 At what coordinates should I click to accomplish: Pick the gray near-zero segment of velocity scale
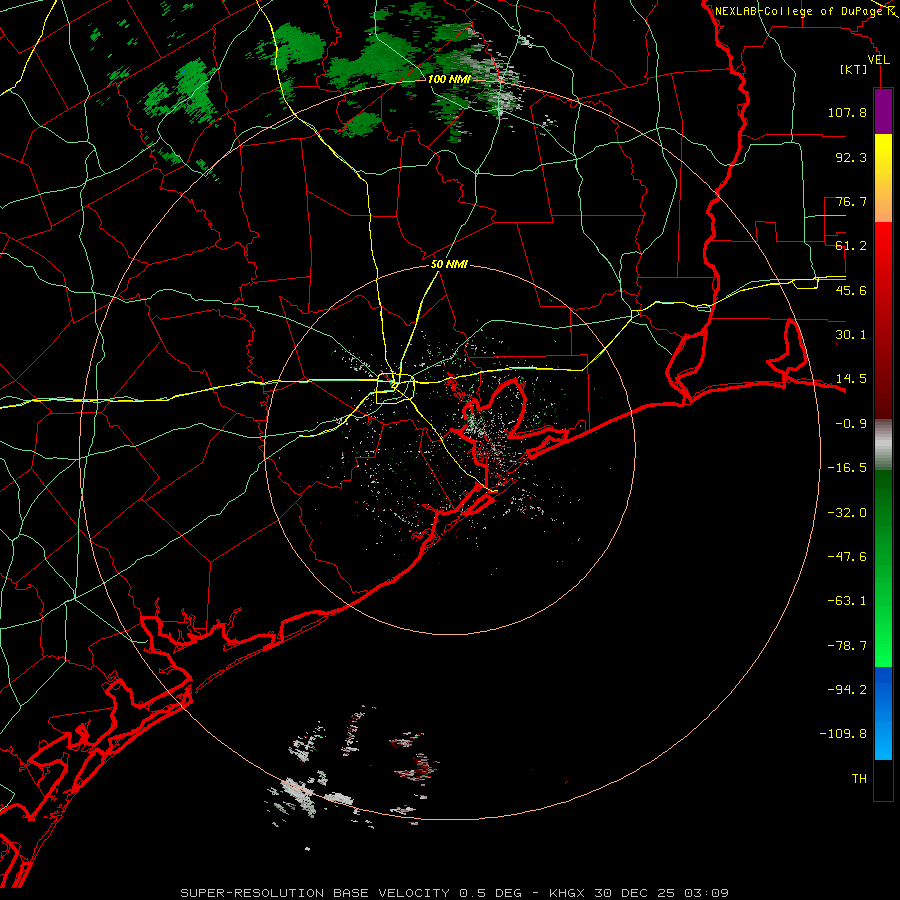[883, 444]
